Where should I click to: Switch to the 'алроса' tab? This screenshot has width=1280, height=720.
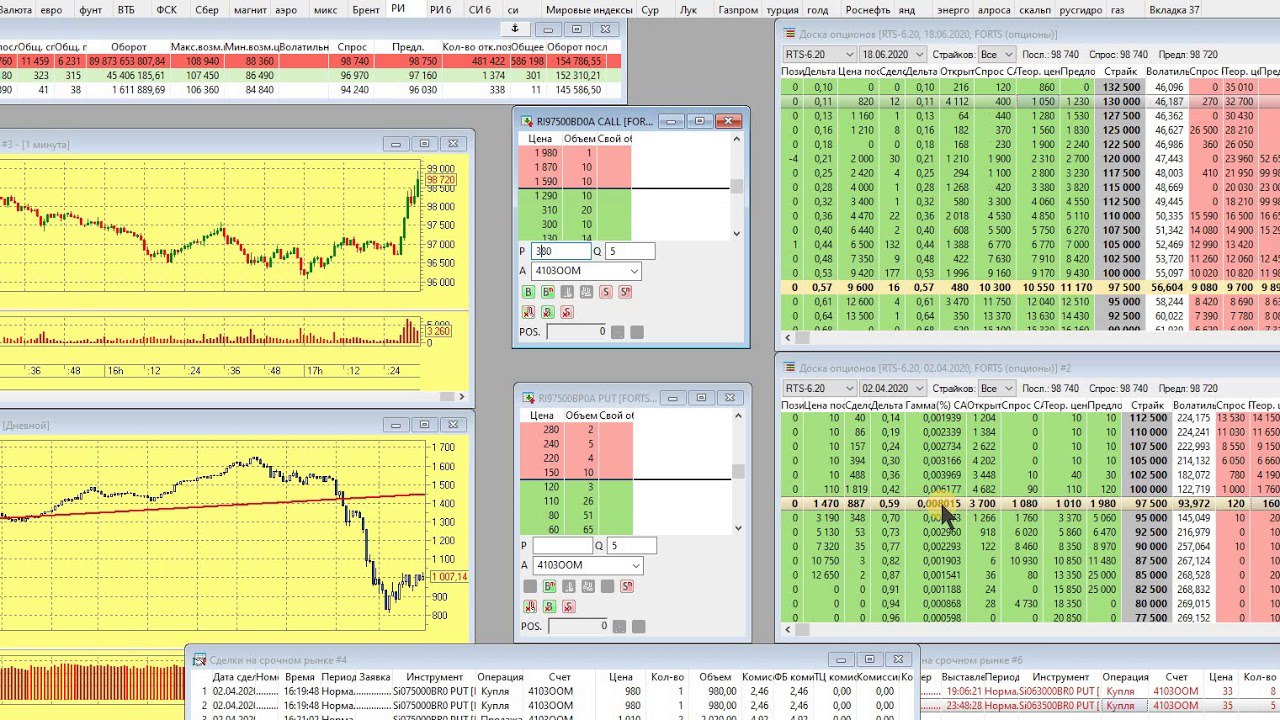pos(992,9)
